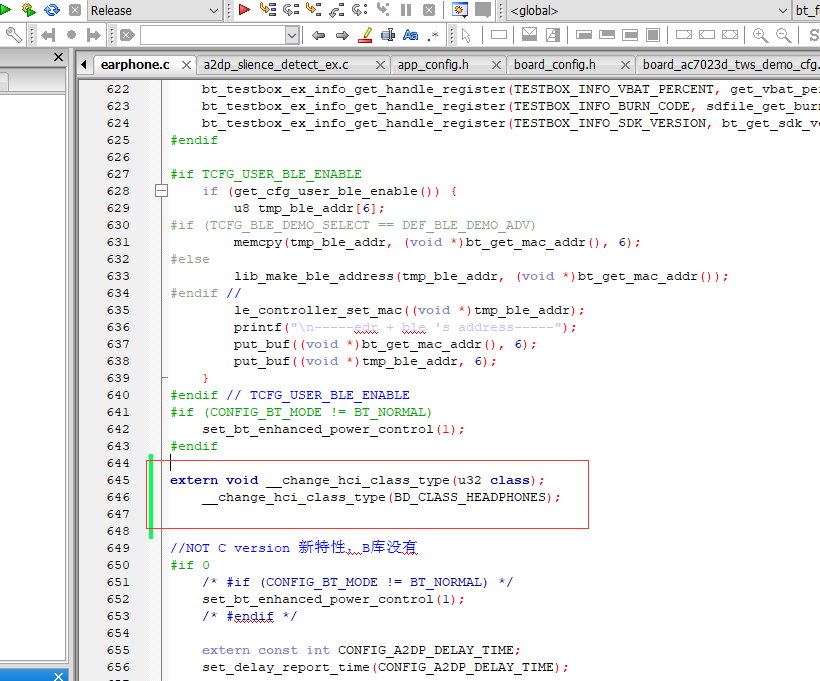
Task: Open the a2dp_slience_detect_ex.c tab
Action: click(x=276, y=65)
